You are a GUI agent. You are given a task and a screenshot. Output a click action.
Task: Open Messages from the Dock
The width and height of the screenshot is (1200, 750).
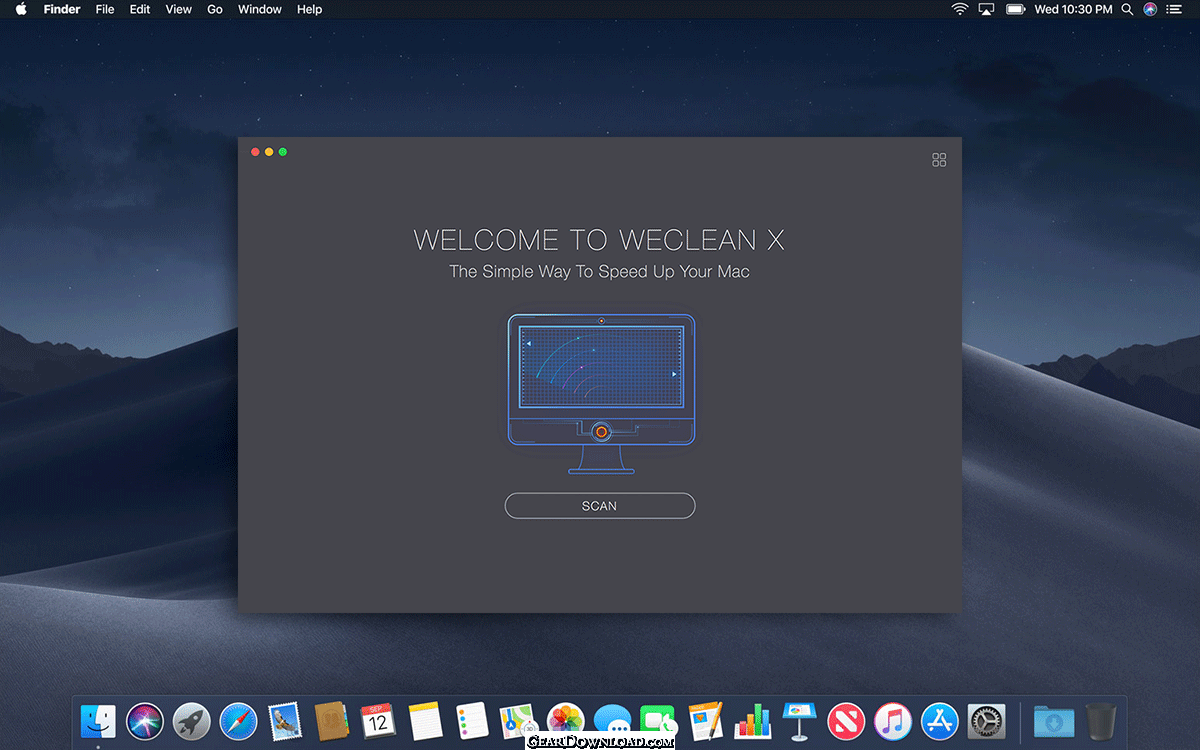click(x=612, y=721)
